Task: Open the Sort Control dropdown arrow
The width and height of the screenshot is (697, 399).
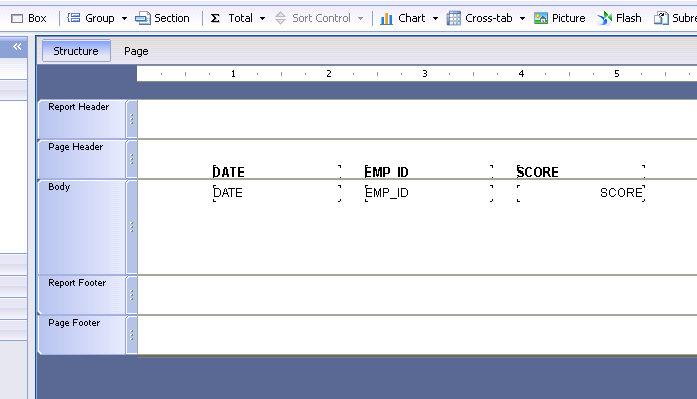Action: [x=361, y=18]
